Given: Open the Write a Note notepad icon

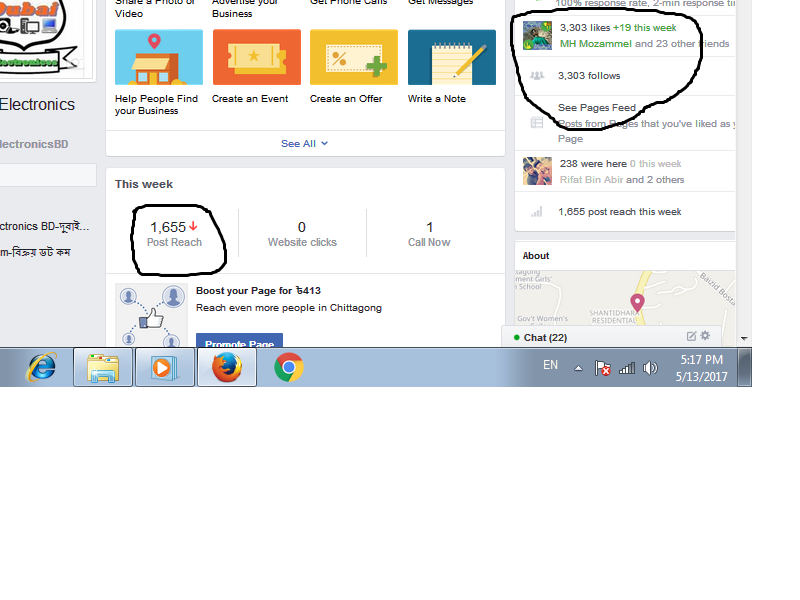Looking at the screenshot, I should (452, 57).
